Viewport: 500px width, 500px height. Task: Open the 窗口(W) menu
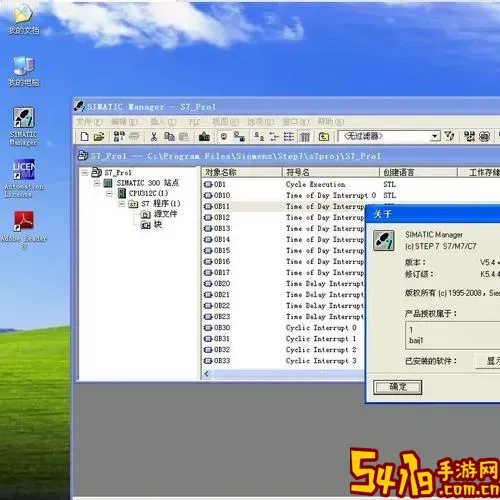(x=296, y=122)
